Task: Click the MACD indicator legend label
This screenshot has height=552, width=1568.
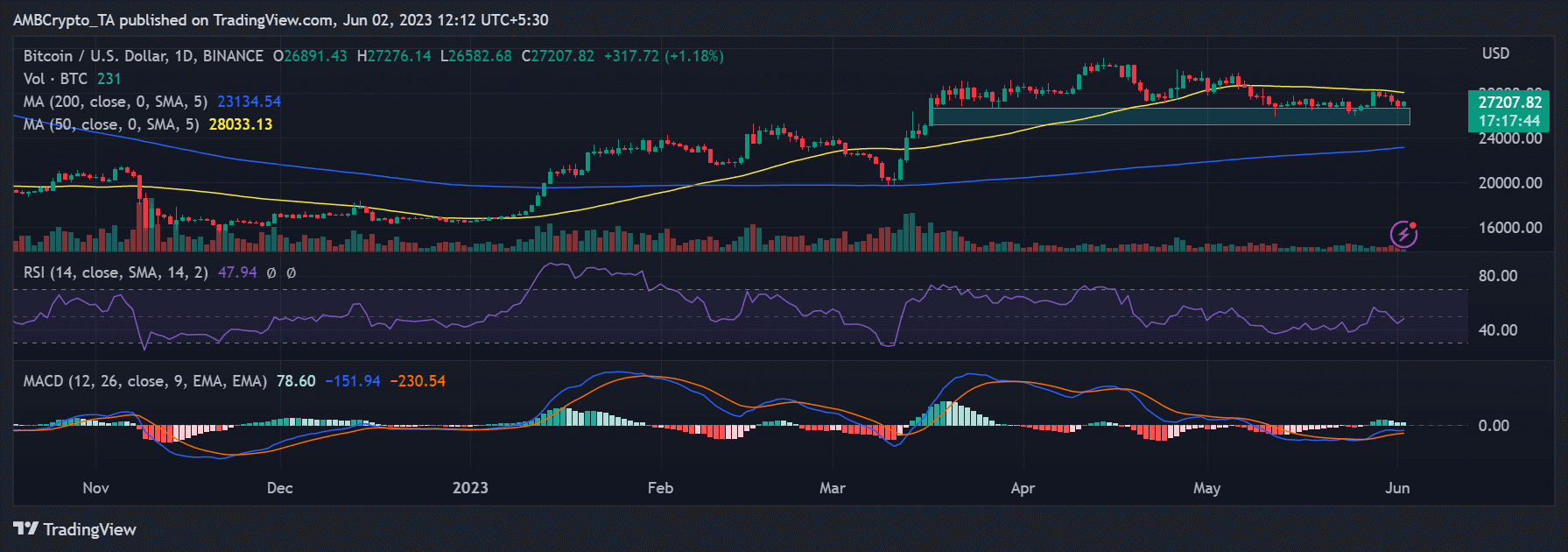Action: pos(145,381)
